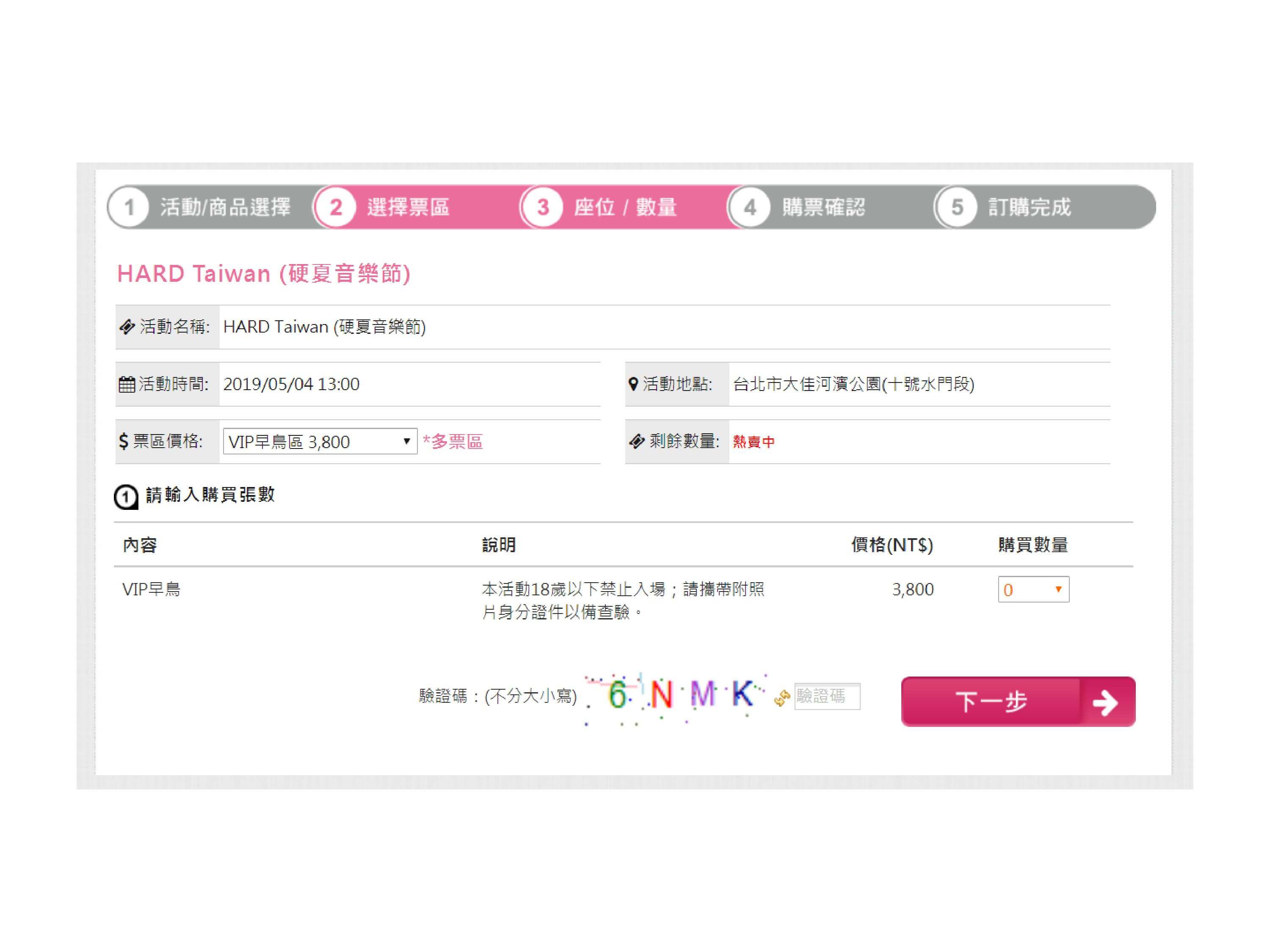Viewport: 1270px width, 952px height.
Task: Click the orange arrow of the quantity selector
Action: coord(1058,589)
